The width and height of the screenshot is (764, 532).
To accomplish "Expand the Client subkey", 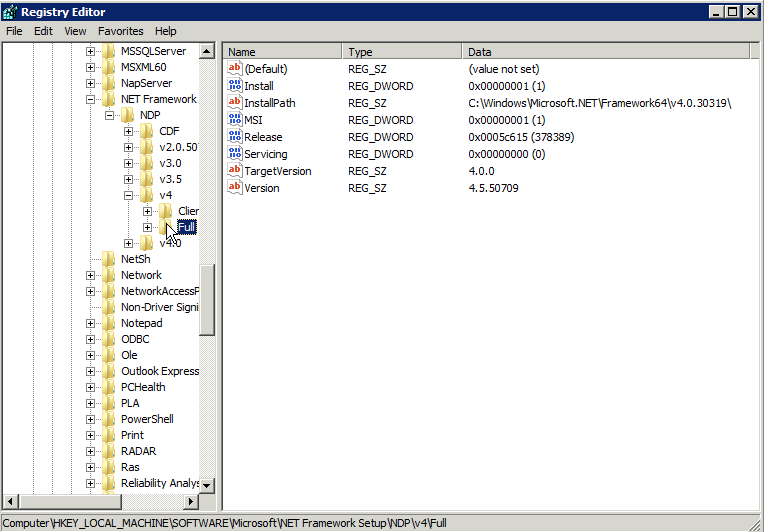I will coord(147,211).
